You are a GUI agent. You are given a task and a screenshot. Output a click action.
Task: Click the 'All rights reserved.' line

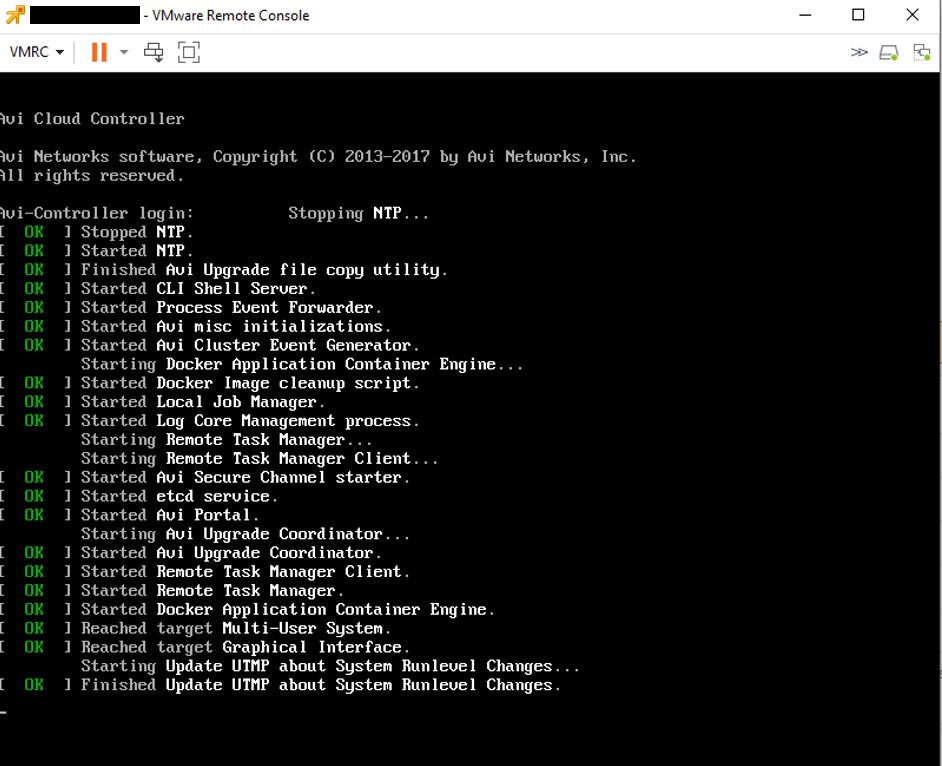[x=91, y=175]
